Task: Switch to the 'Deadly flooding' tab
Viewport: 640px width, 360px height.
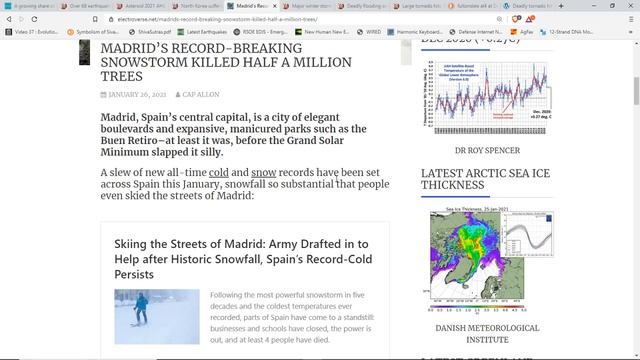Action: pyautogui.click(x=363, y=6)
